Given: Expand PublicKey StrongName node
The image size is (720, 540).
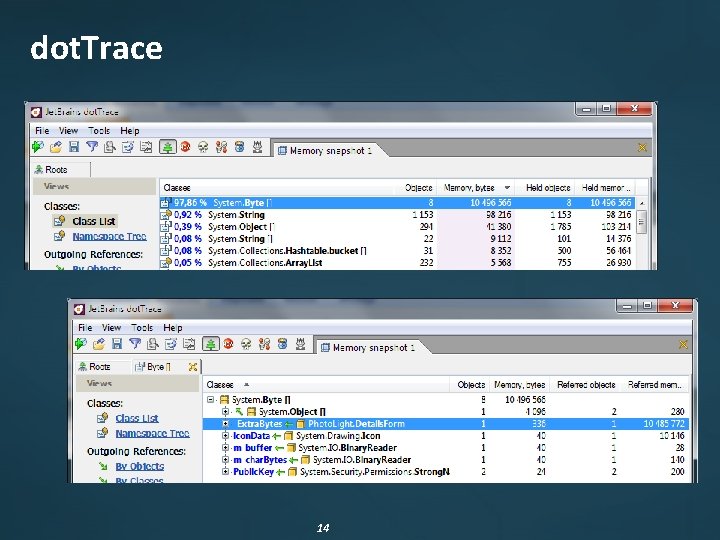Looking at the screenshot, I should coord(225,471).
